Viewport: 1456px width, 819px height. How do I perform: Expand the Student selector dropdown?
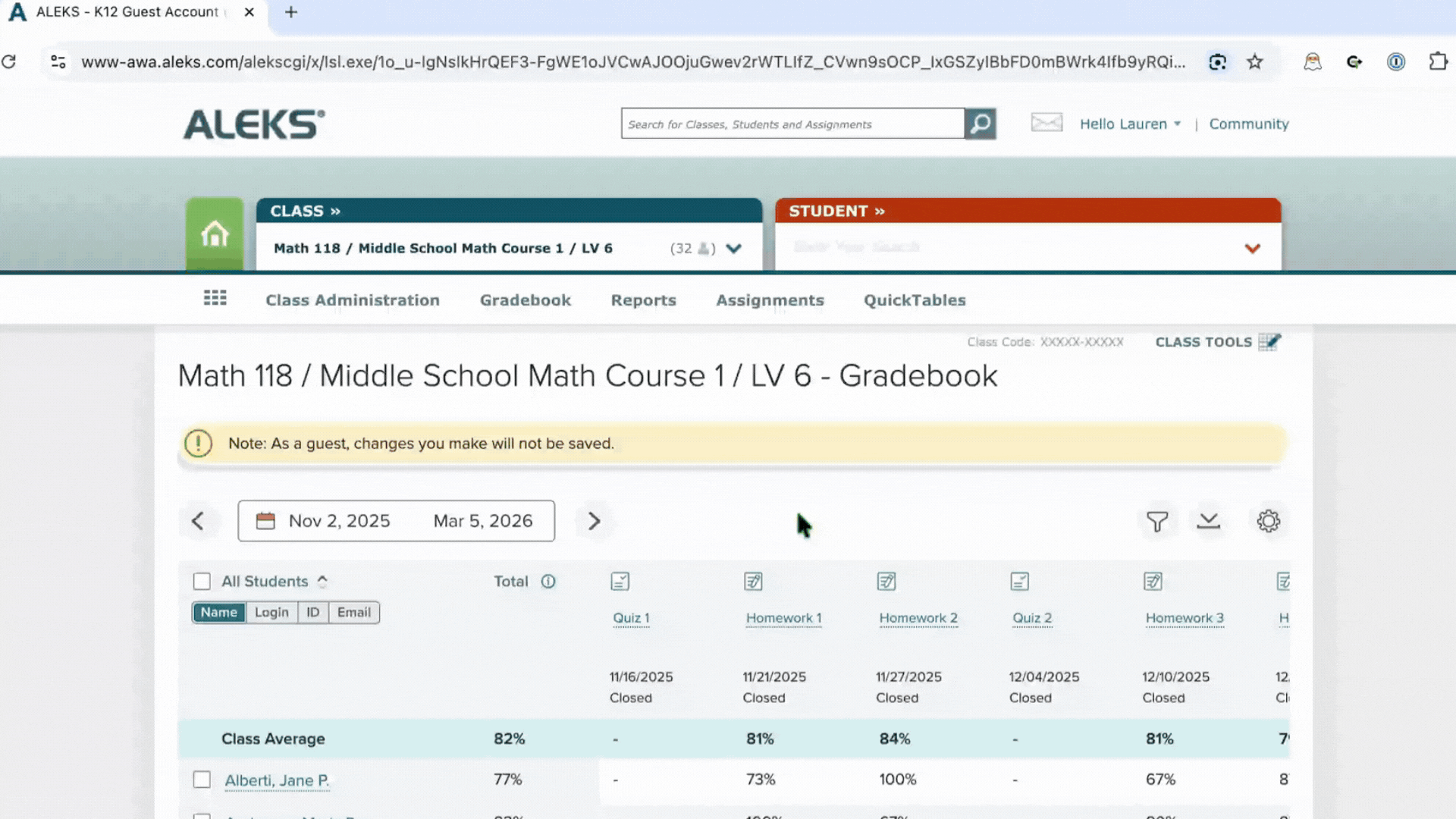point(1252,248)
